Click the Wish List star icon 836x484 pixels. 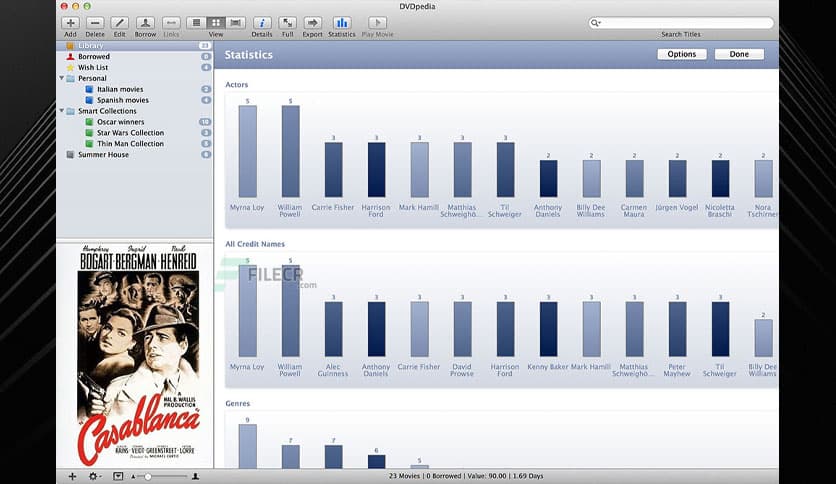click(x=70, y=68)
